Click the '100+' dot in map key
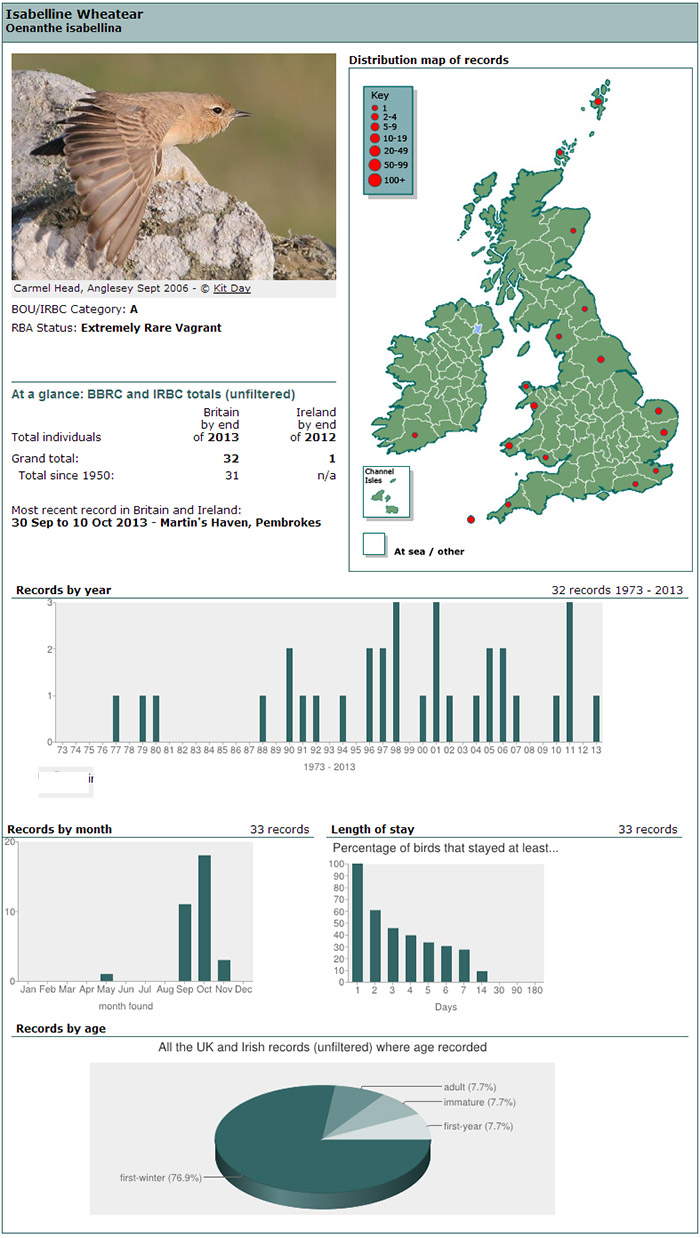This screenshot has width=700, height=1238. [x=374, y=180]
